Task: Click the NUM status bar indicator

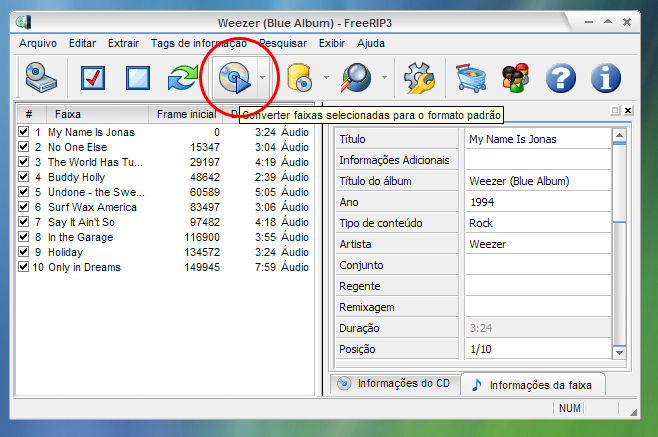Action: 569,408
